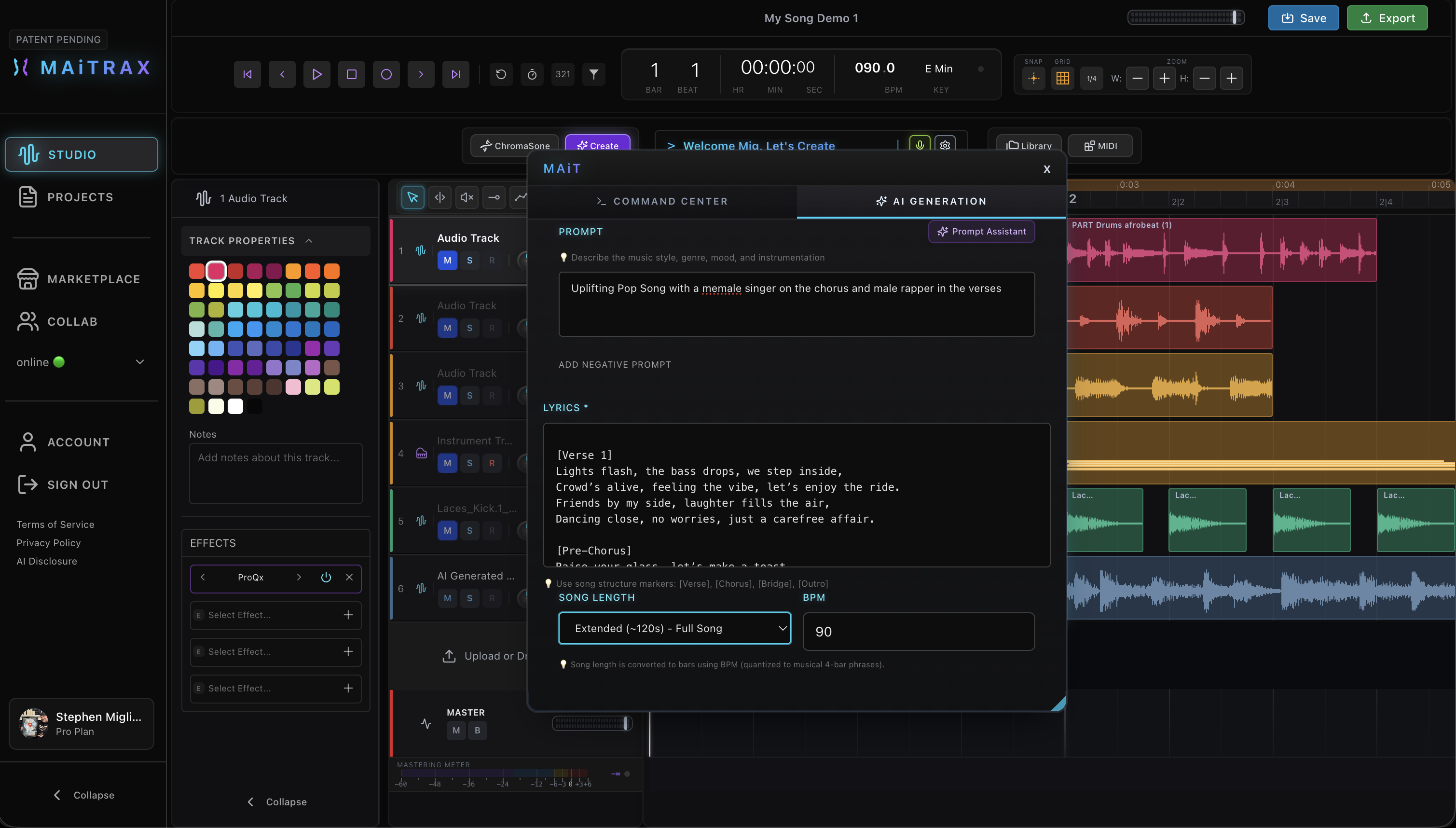Switch to AI Generation tab
The height and width of the screenshot is (828, 1456).
coord(931,201)
